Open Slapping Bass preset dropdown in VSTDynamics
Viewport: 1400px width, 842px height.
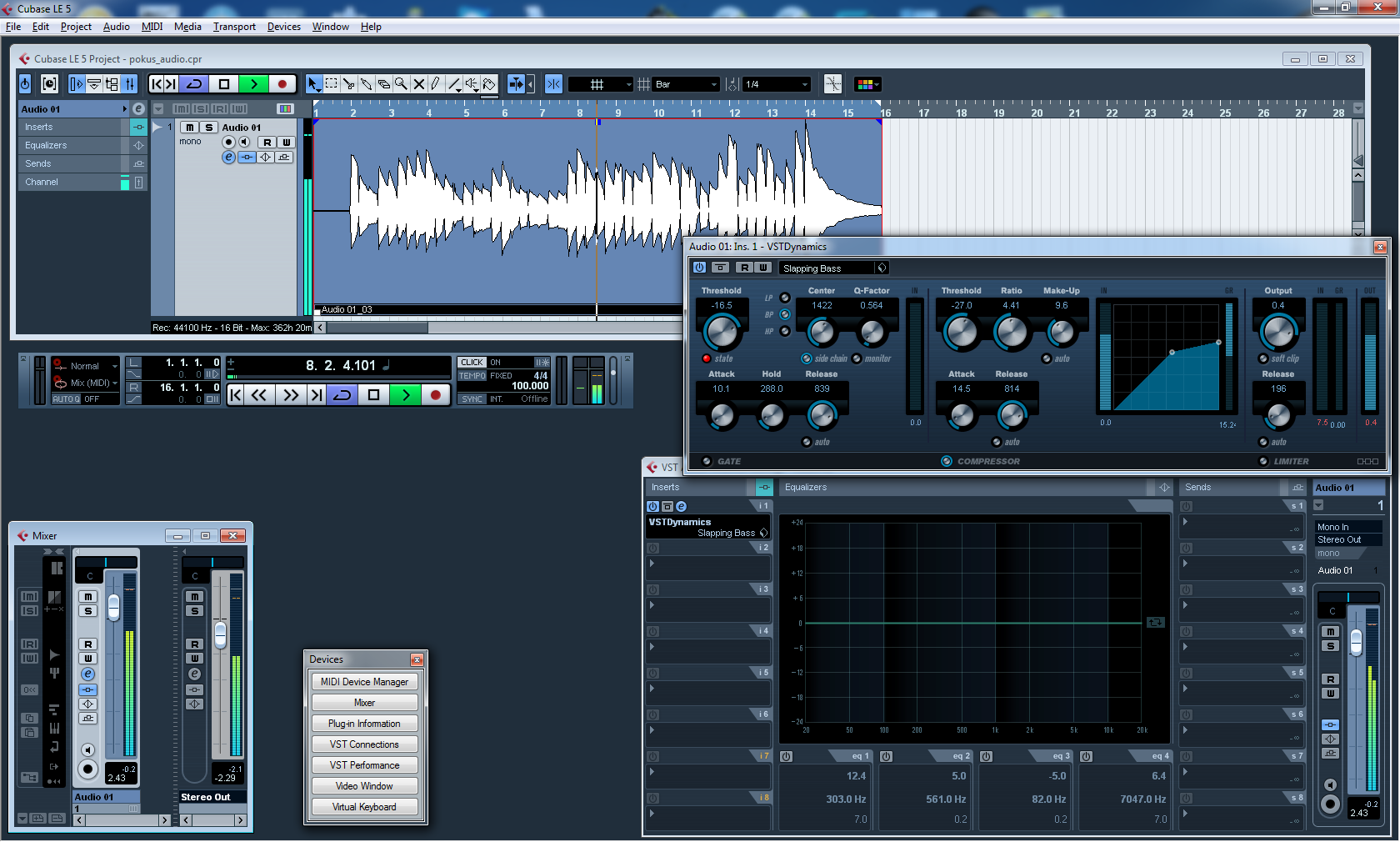pos(882,268)
